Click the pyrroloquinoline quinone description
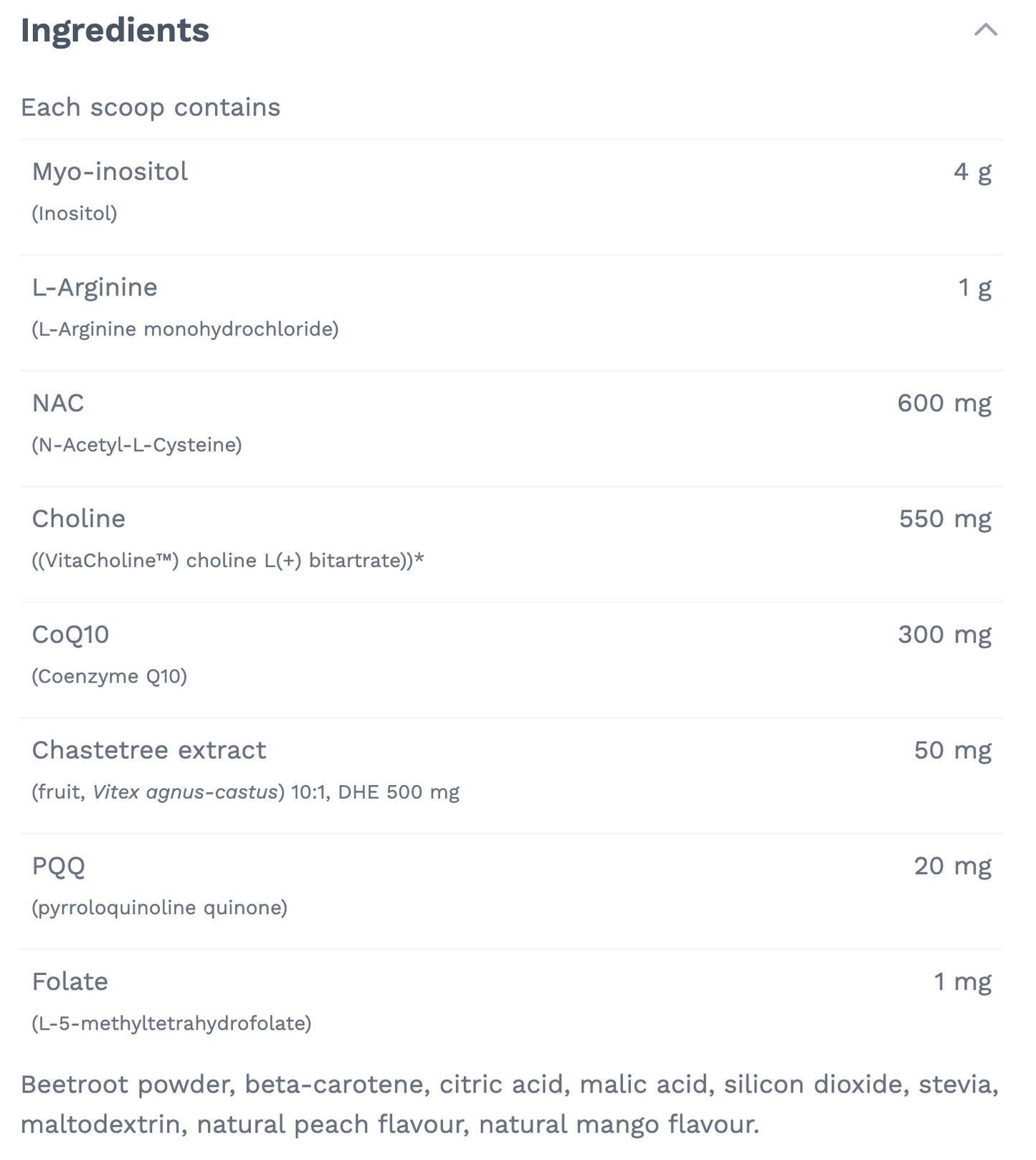The image size is (1036, 1160). pos(159,908)
